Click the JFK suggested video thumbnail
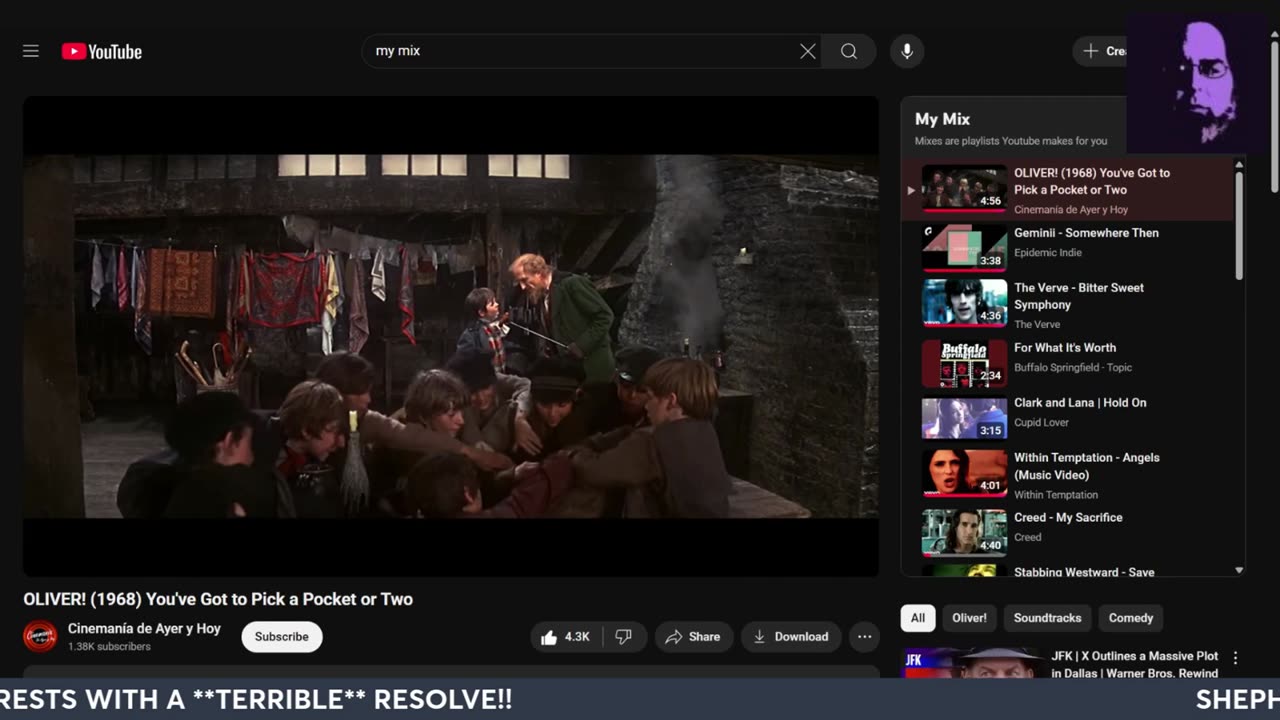 [972, 663]
